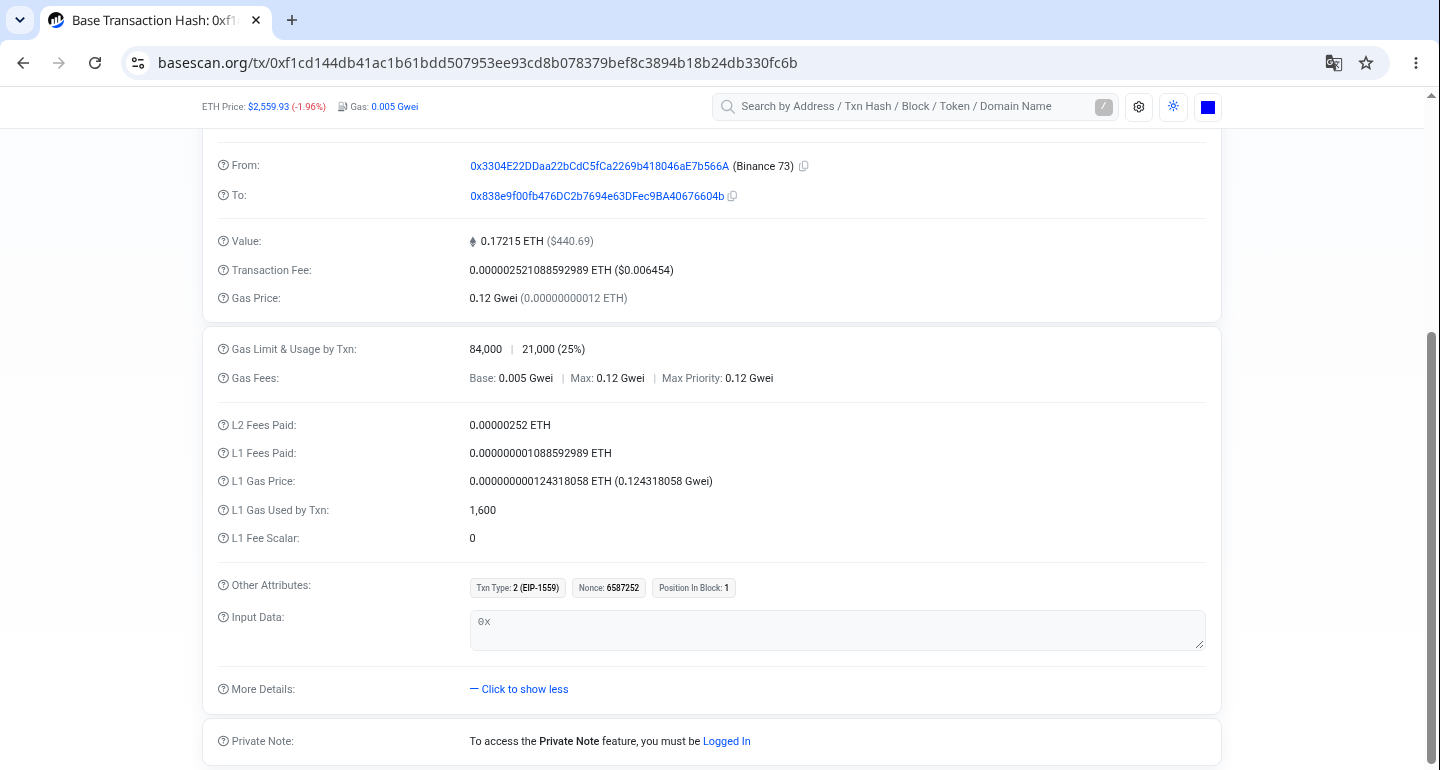Click the help icon beside Input Data

223,617
